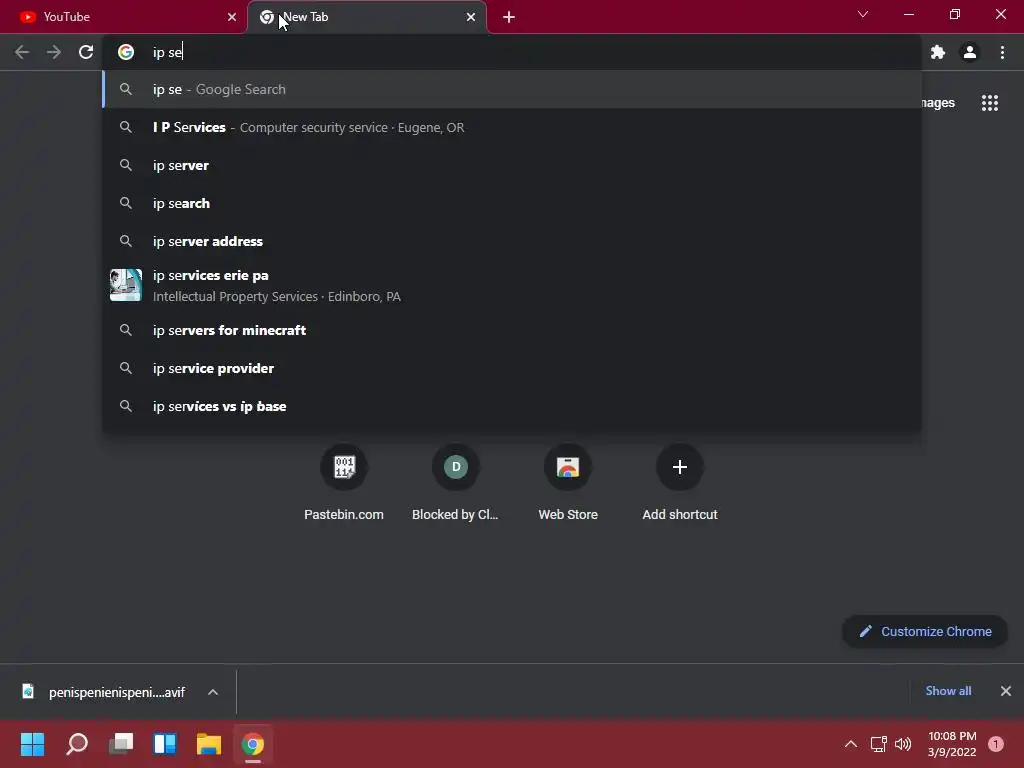Open the network status tray icon
Screen dimensions: 1024x768
point(878,744)
